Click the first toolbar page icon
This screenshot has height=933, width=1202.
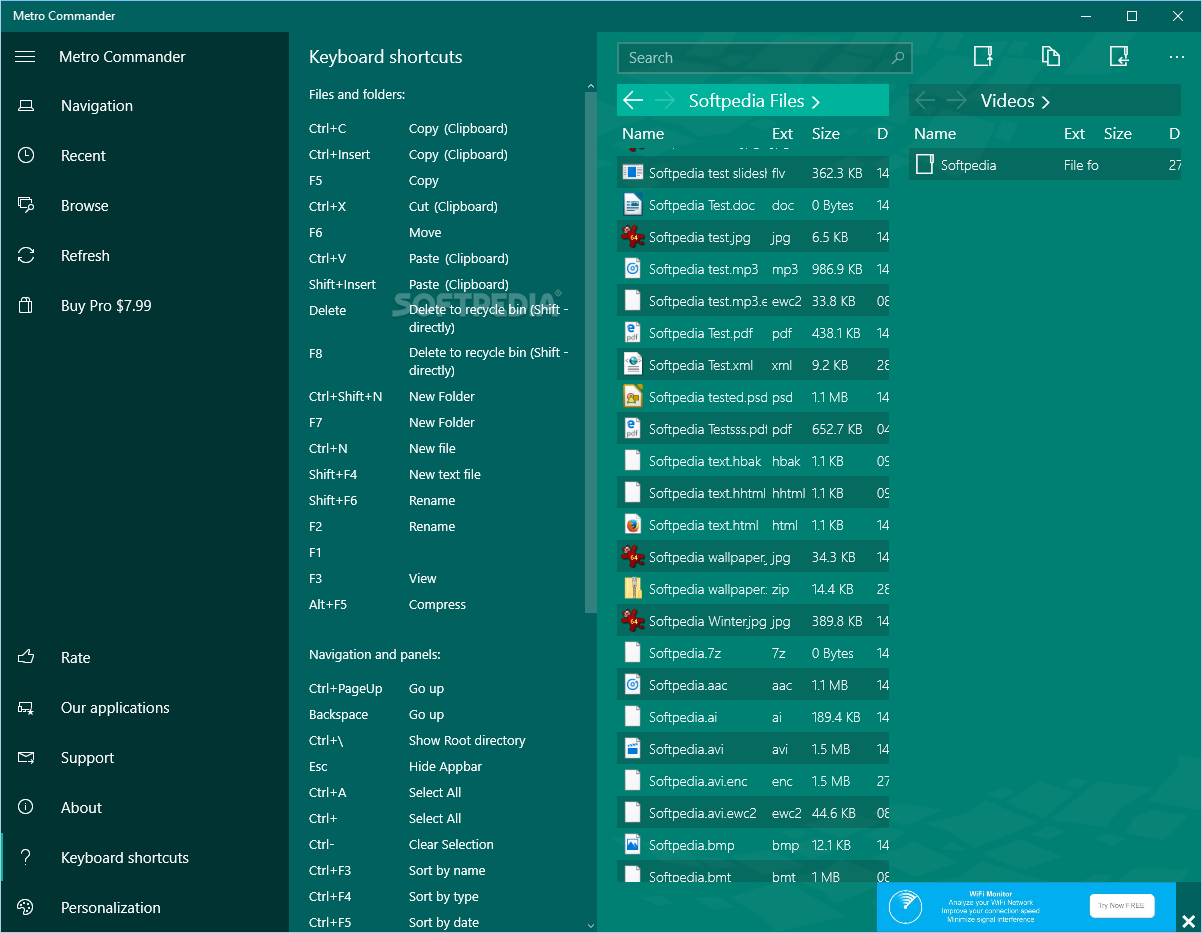(983, 57)
